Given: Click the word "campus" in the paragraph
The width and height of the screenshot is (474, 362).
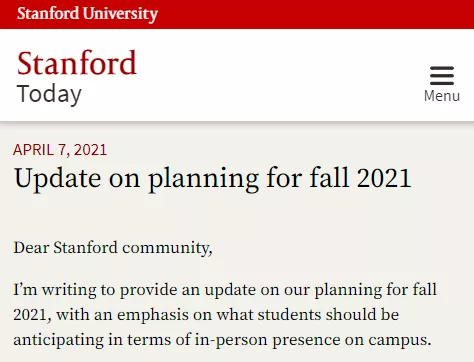Looking at the screenshot, I should (x=398, y=341).
